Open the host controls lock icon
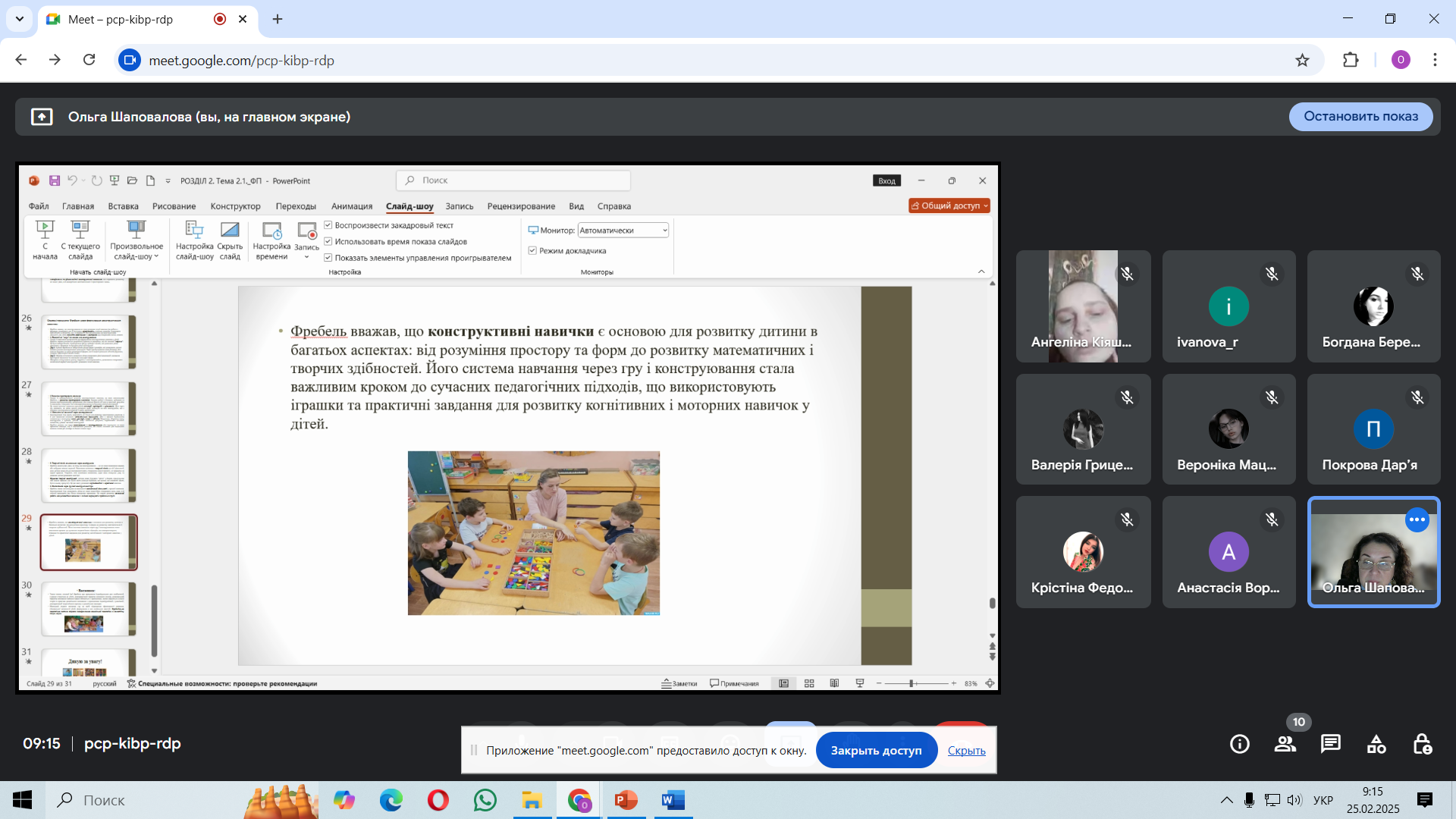The height and width of the screenshot is (819, 1456). point(1422,744)
